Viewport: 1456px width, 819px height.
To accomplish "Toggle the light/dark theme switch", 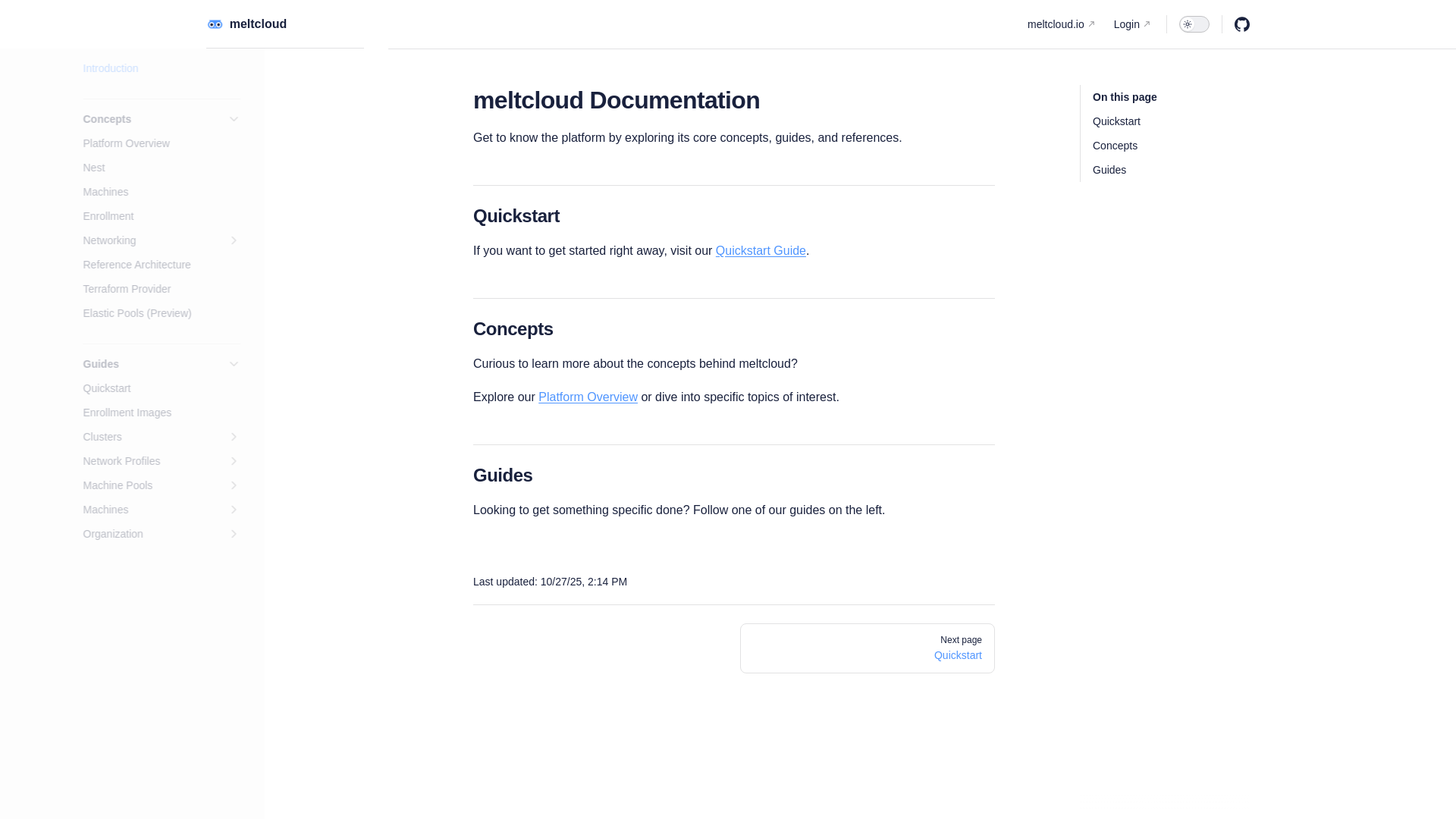I will [x=1194, y=24].
